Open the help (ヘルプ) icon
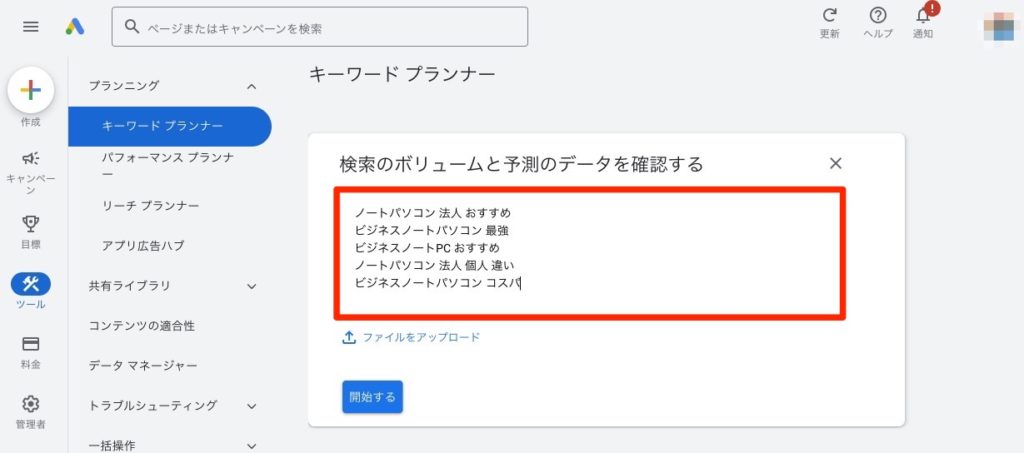1024x453 pixels. click(878, 16)
